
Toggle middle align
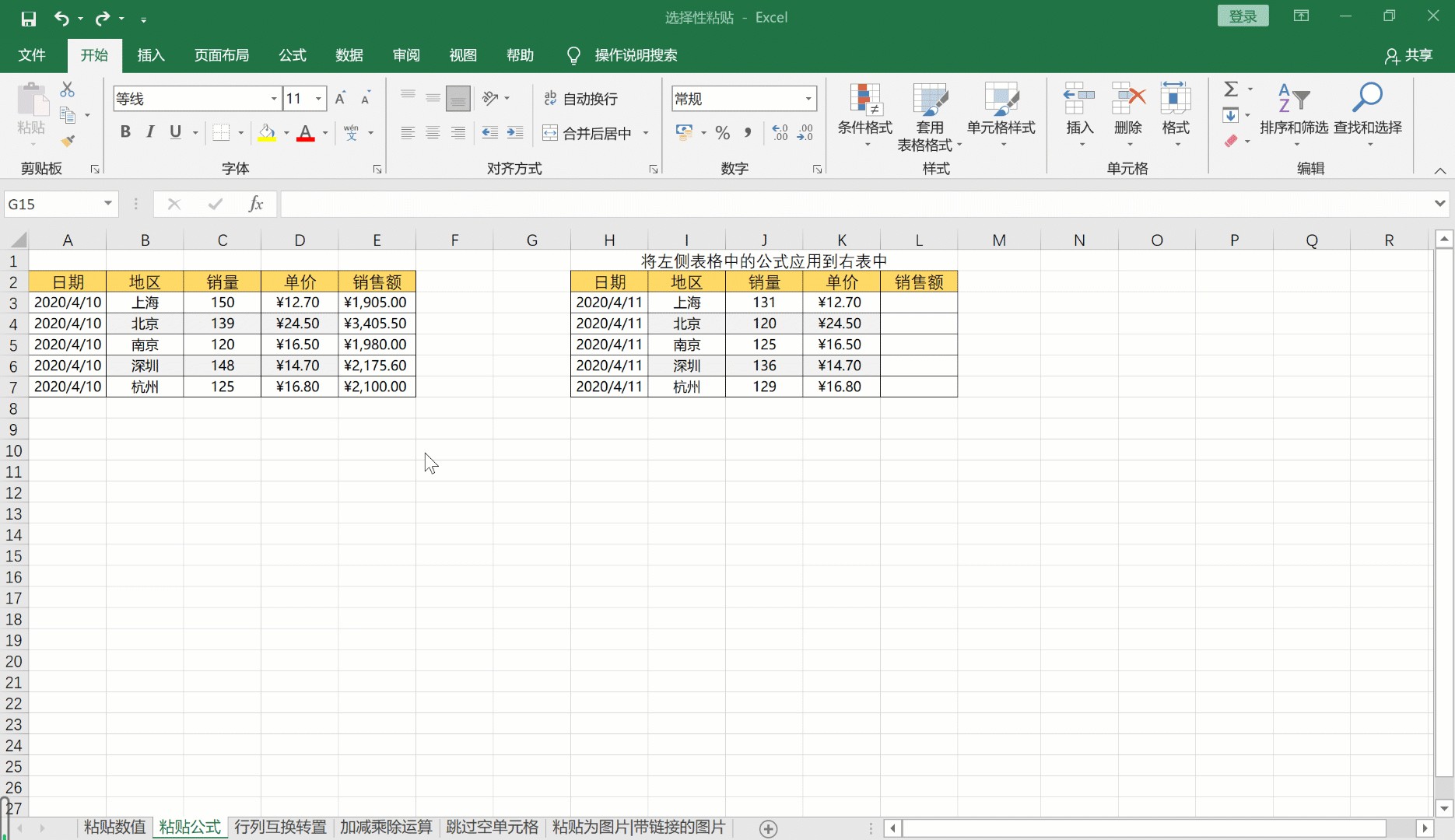(x=433, y=98)
